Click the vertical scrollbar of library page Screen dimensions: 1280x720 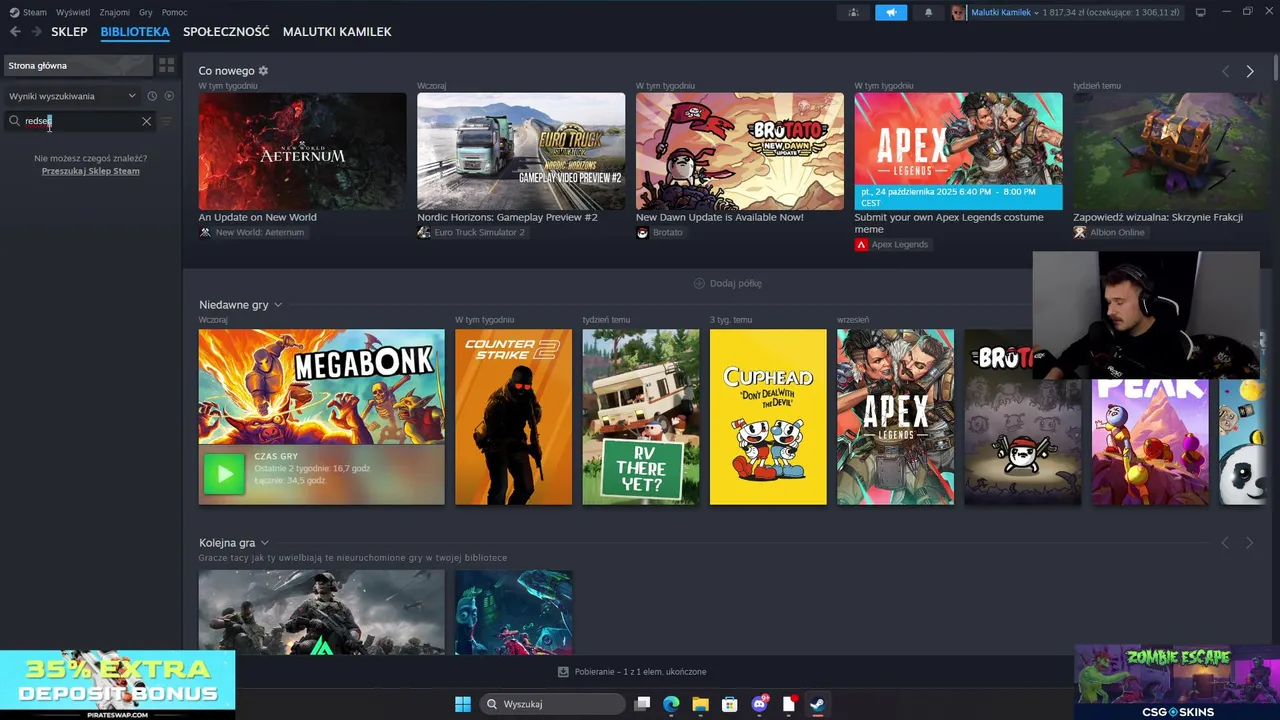1276,68
